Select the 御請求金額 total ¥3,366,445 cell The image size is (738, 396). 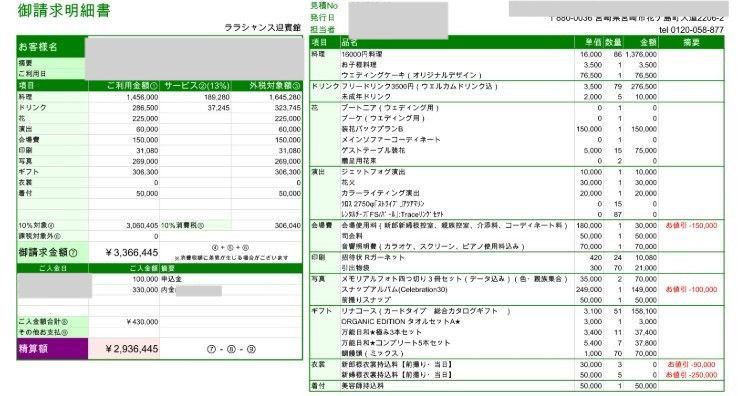point(124,253)
